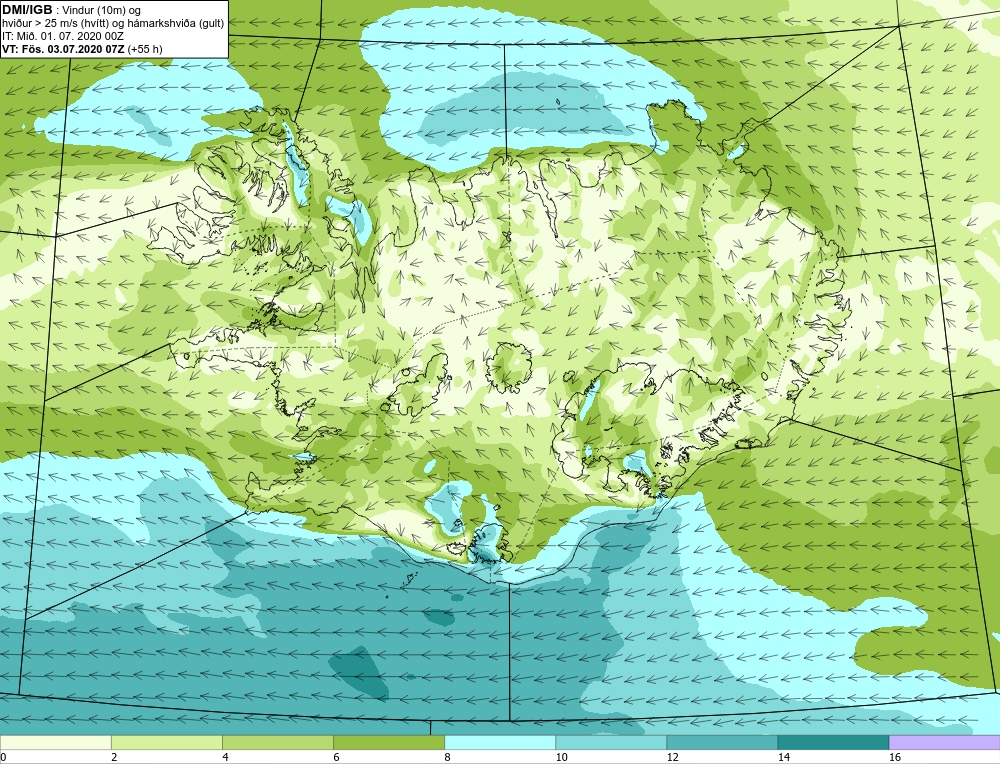Click the legend label '2'
The image size is (1000, 764).
point(115,757)
